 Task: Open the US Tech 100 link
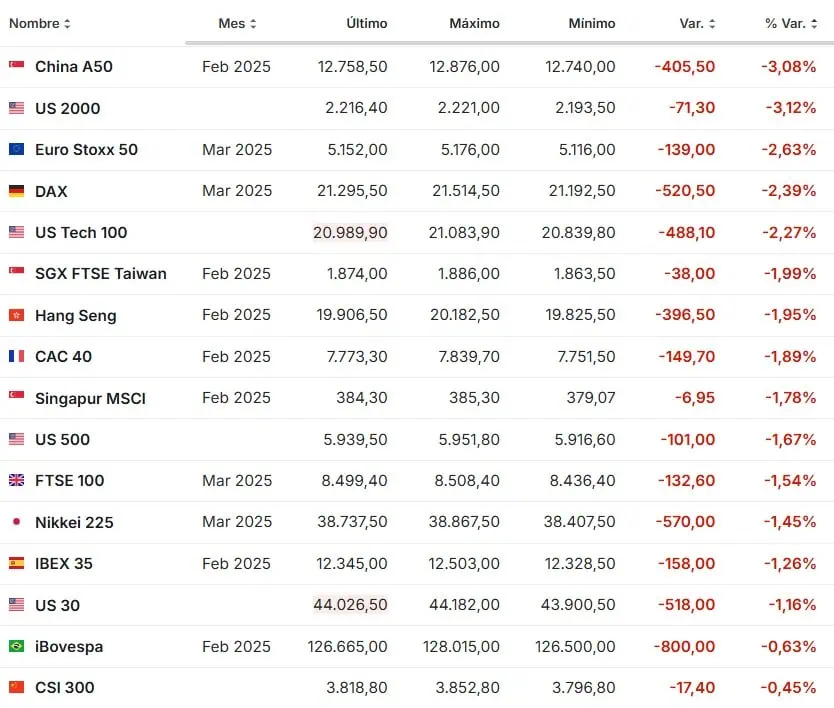click(81, 232)
